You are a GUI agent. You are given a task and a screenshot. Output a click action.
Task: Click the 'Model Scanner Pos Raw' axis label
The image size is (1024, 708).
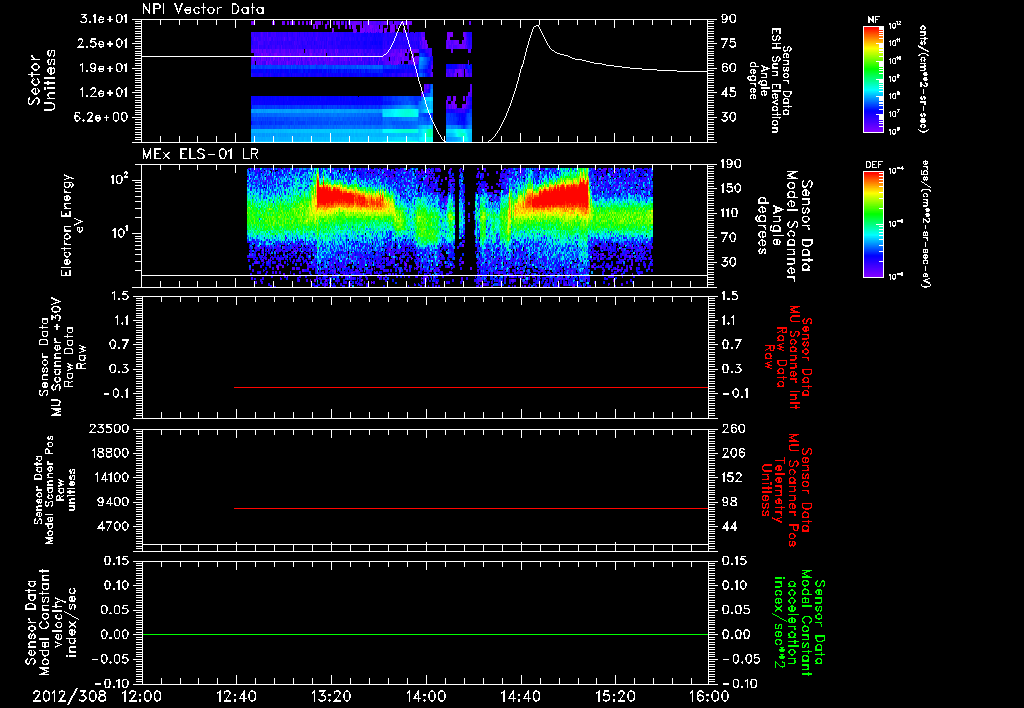pyautogui.click(x=55, y=490)
